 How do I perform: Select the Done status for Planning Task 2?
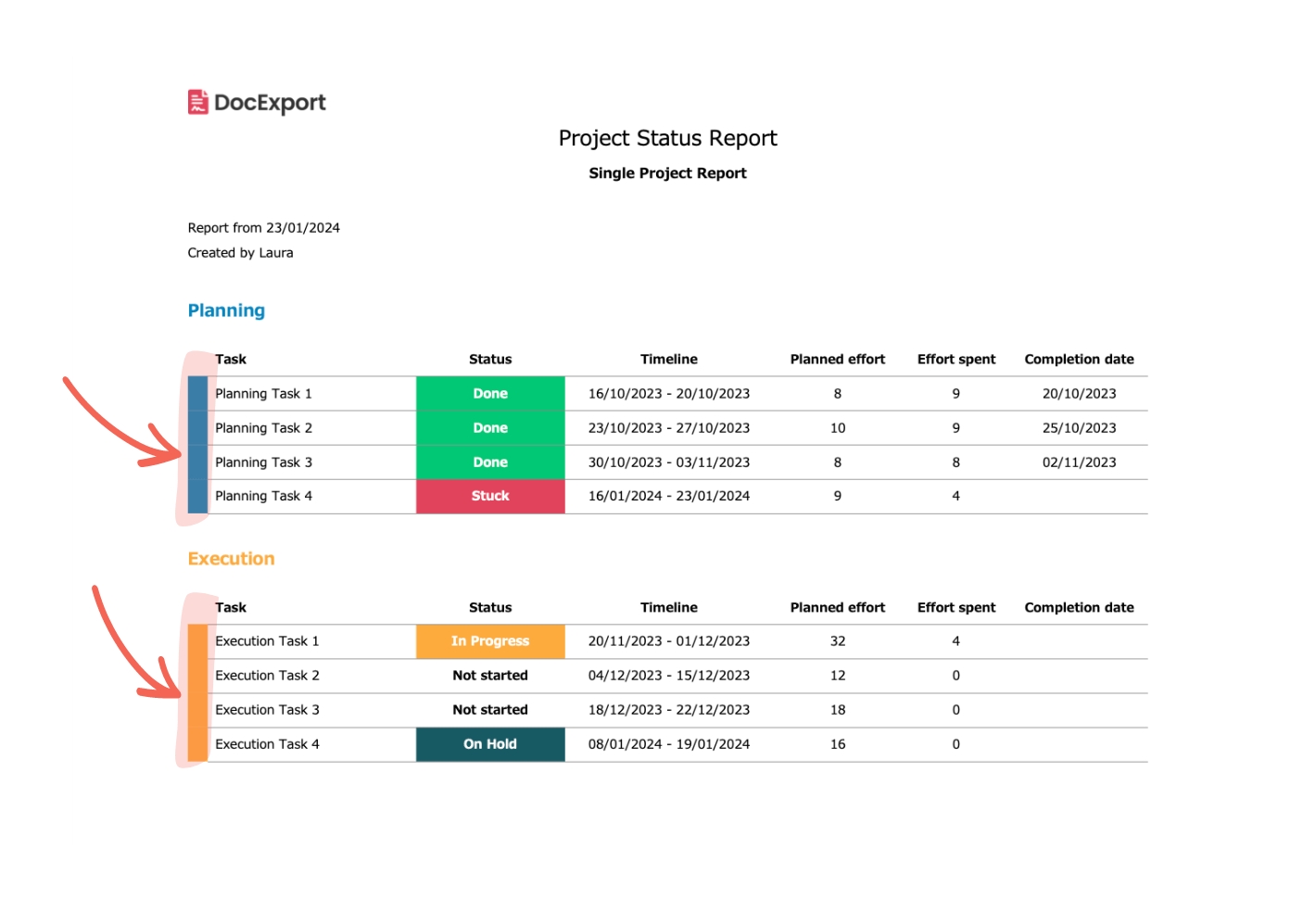click(490, 428)
